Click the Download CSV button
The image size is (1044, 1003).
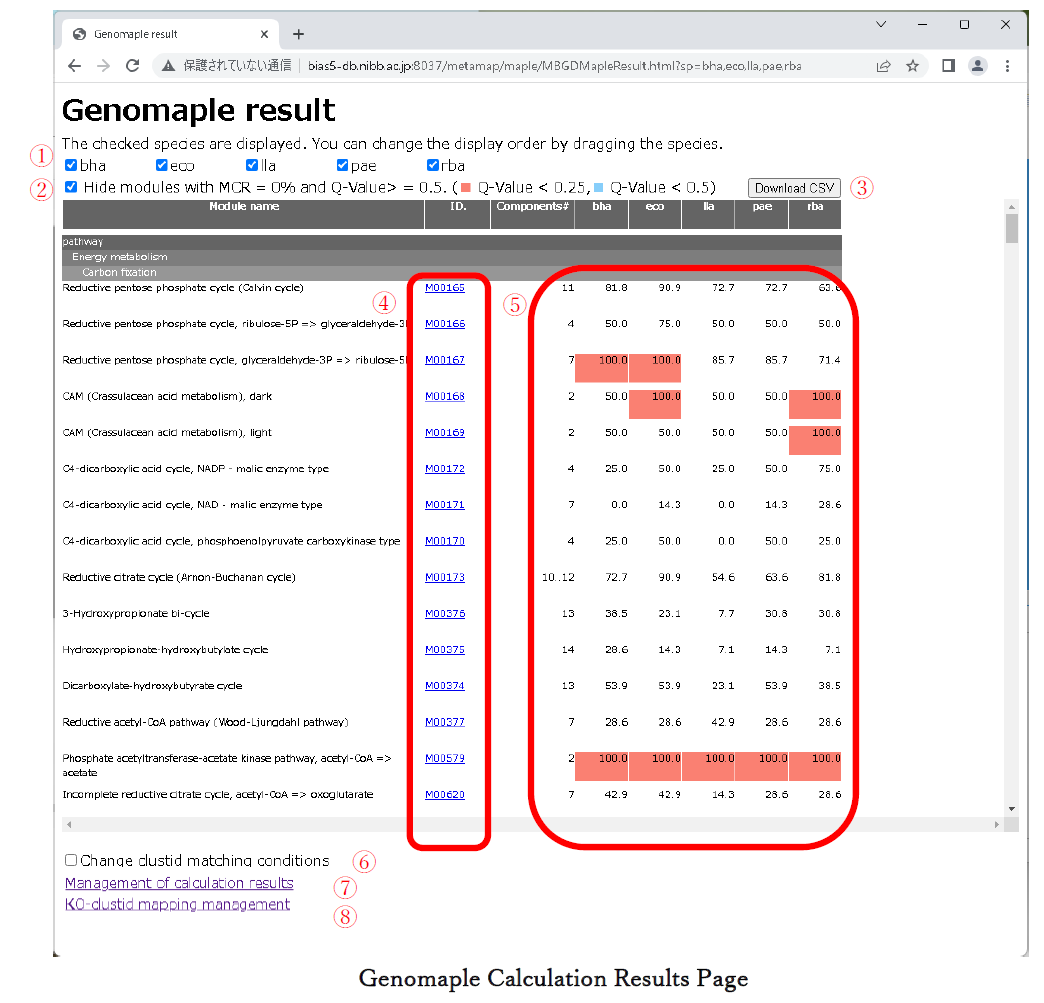click(794, 188)
